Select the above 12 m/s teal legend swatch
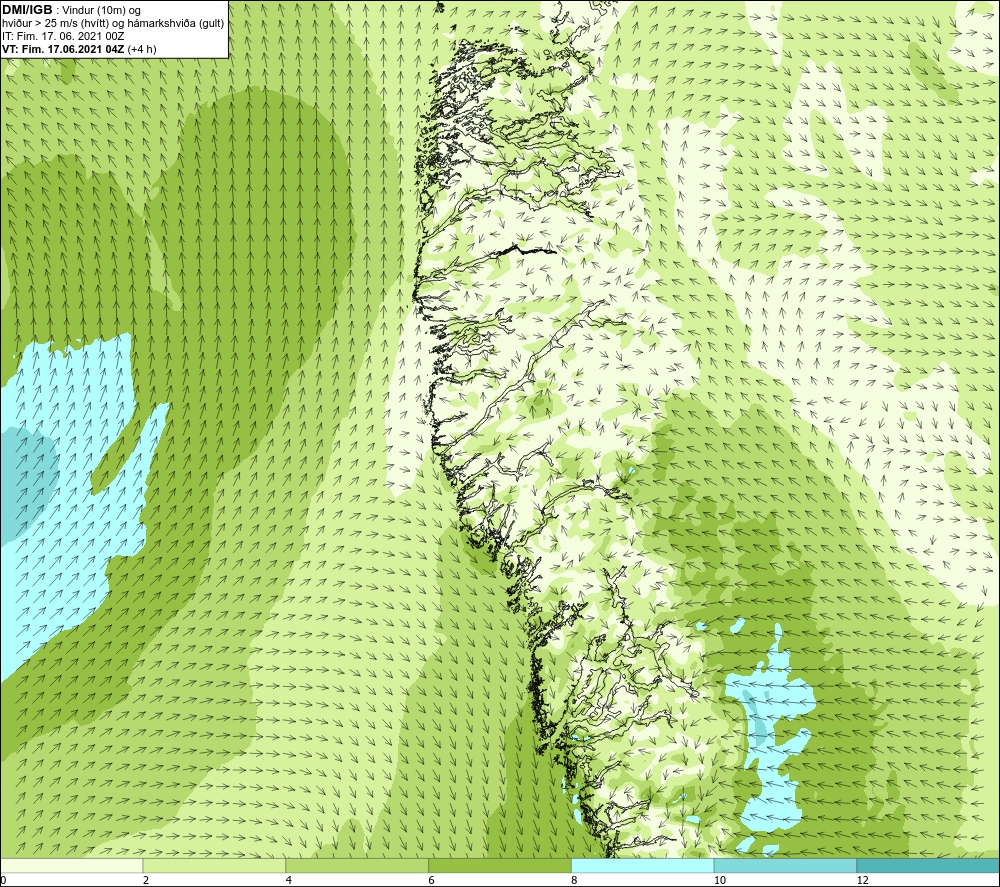The image size is (1000, 887). click(929, 865)
